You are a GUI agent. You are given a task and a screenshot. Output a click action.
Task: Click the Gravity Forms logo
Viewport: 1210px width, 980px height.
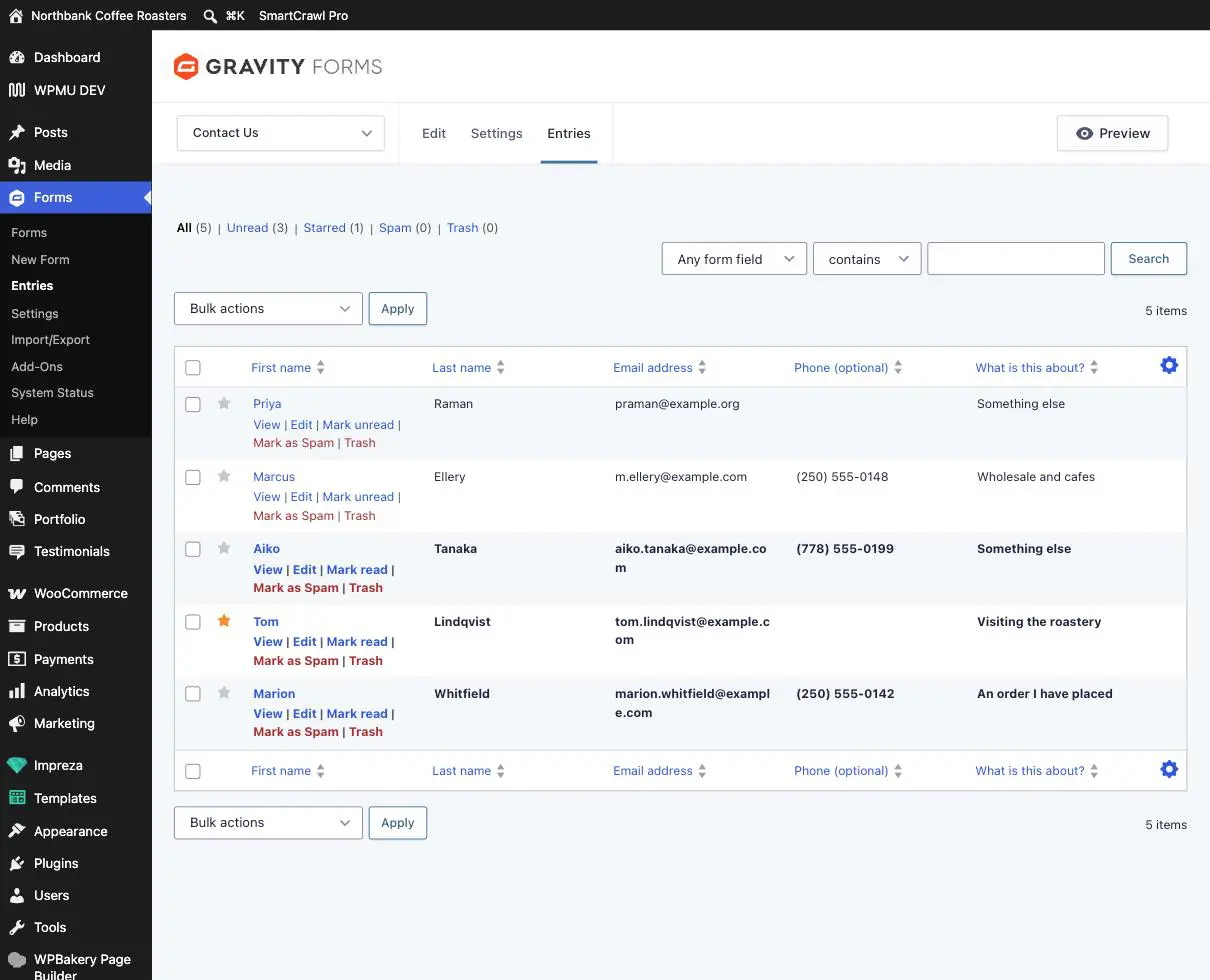(x=278, y=67)
